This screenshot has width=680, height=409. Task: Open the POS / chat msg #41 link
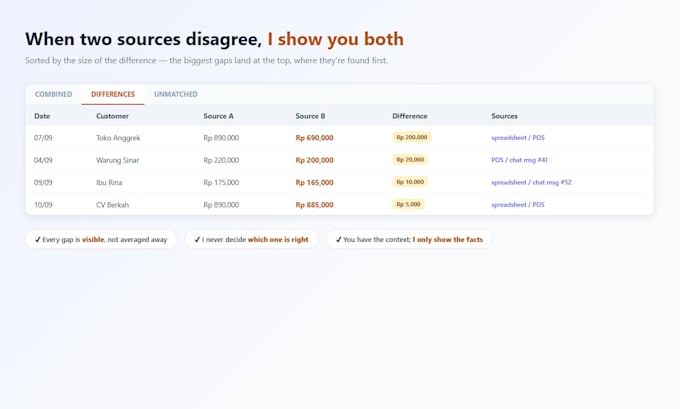click(x=520, y=160)
